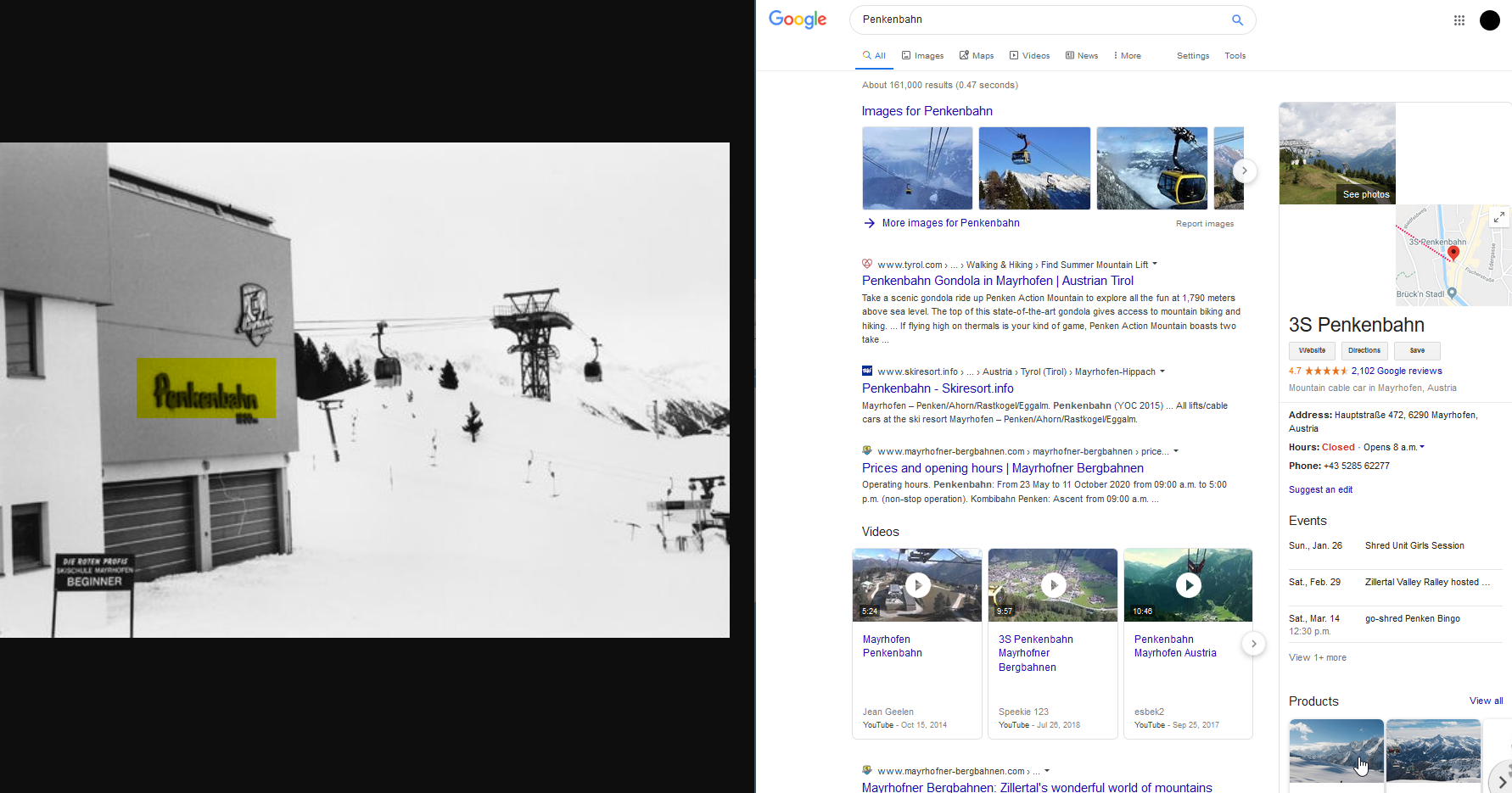Click the red map pin for 3S Penkenbahn
Screen dimensions: 1512x793
click(x=1453, y=254)
